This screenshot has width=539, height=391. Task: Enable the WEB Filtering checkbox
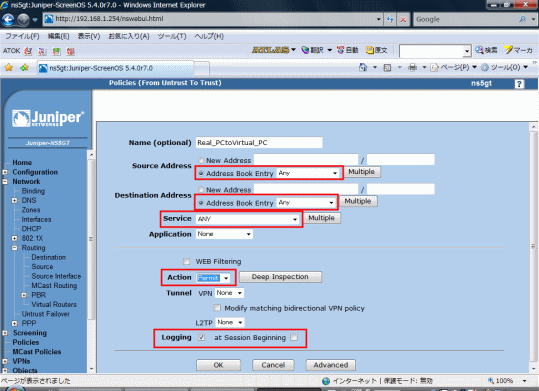187,262
